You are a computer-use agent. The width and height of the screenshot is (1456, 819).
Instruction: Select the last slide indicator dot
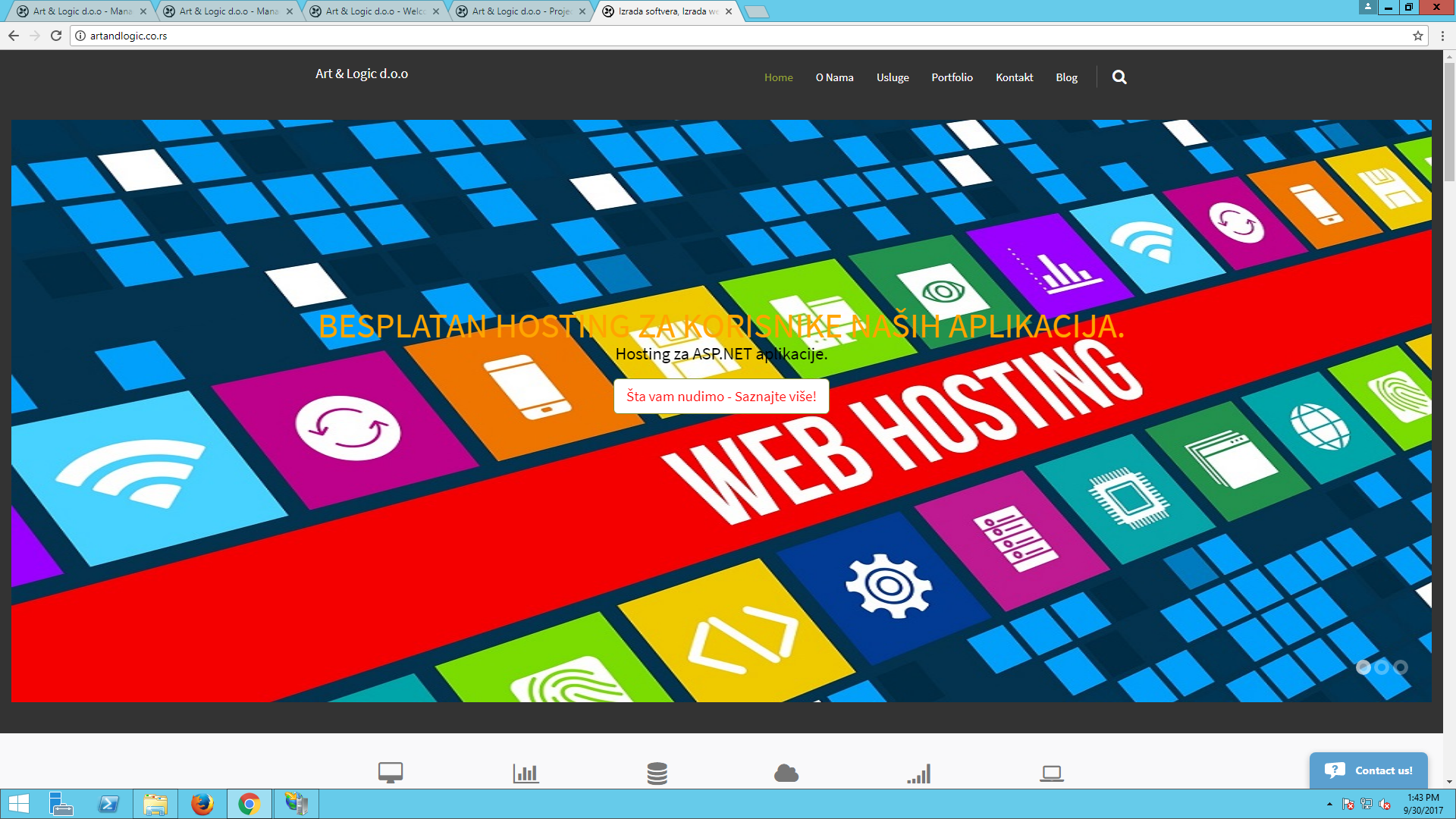click(x=1401, y=667)
